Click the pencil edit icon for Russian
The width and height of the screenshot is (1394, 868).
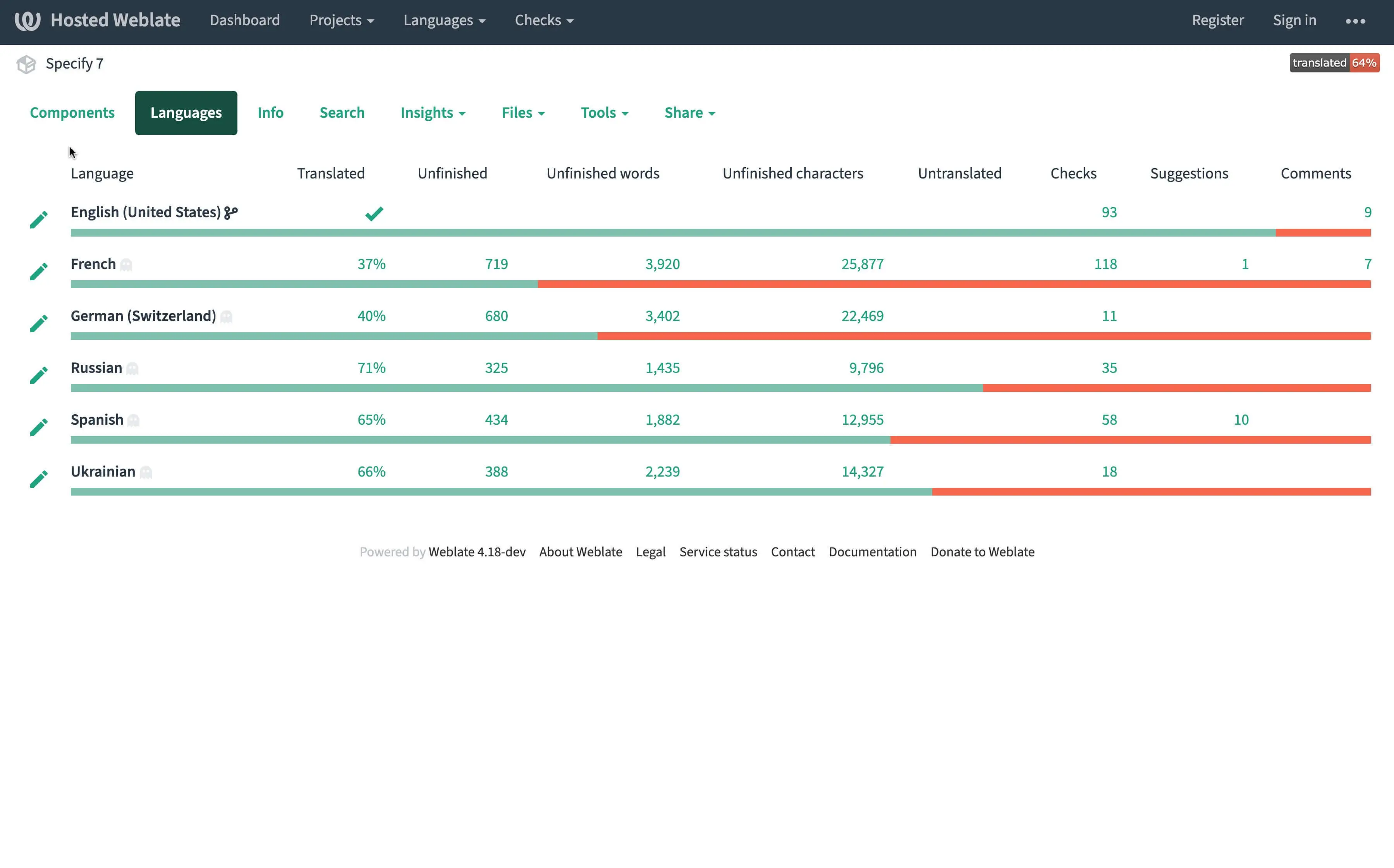(x=38, y=376)
